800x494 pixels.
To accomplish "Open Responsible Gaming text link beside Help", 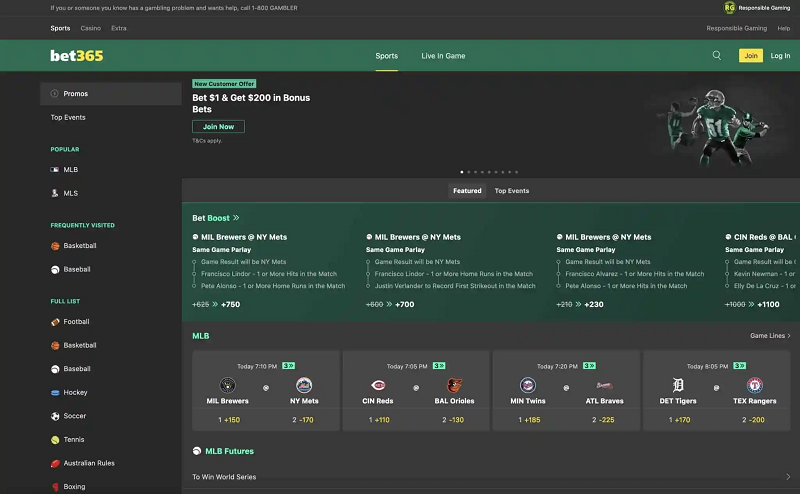I will coord(736,28).
